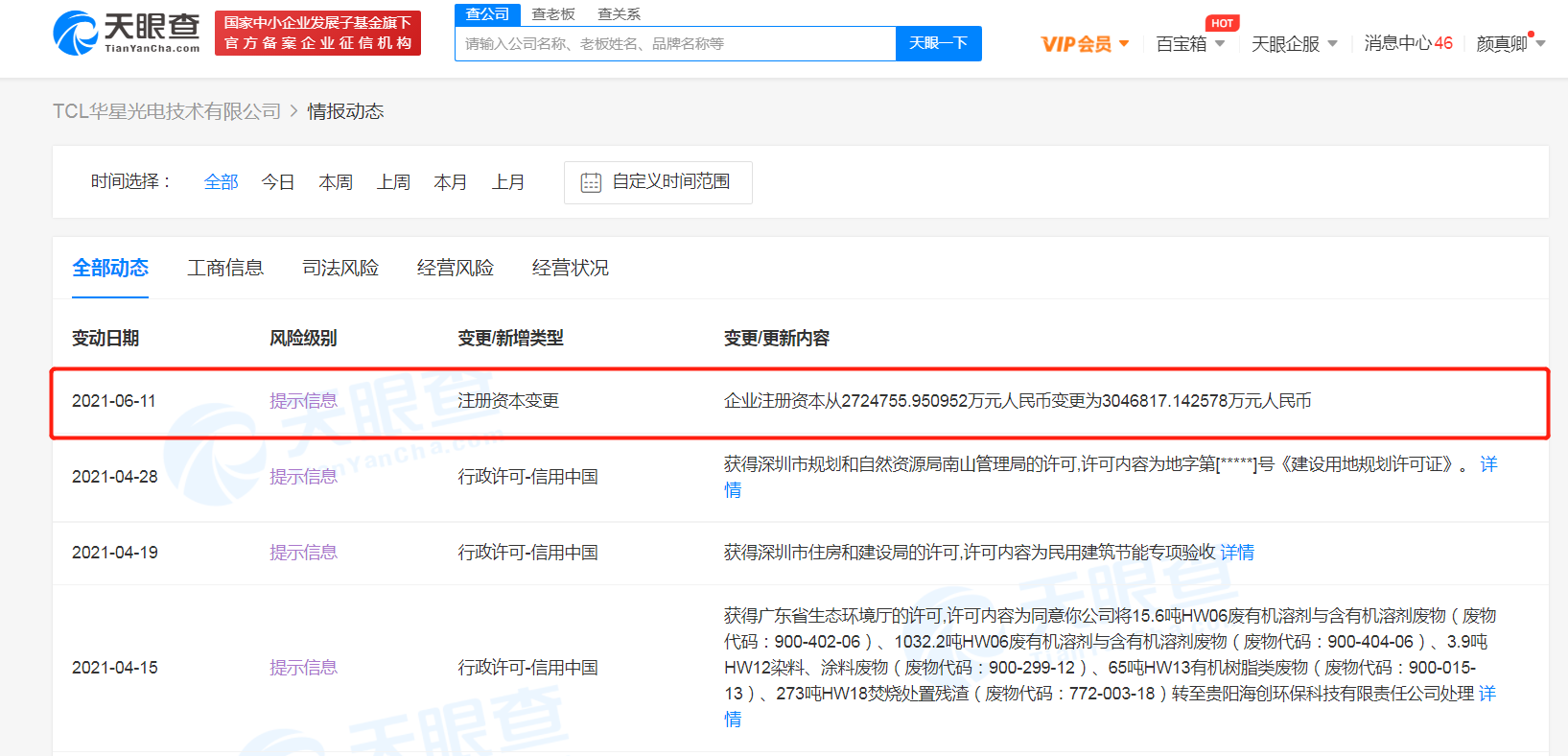Open 详情 link for 民用建筑节能专项验收 entry
Screen dimensions: 1568x756
click(1237, 553)
